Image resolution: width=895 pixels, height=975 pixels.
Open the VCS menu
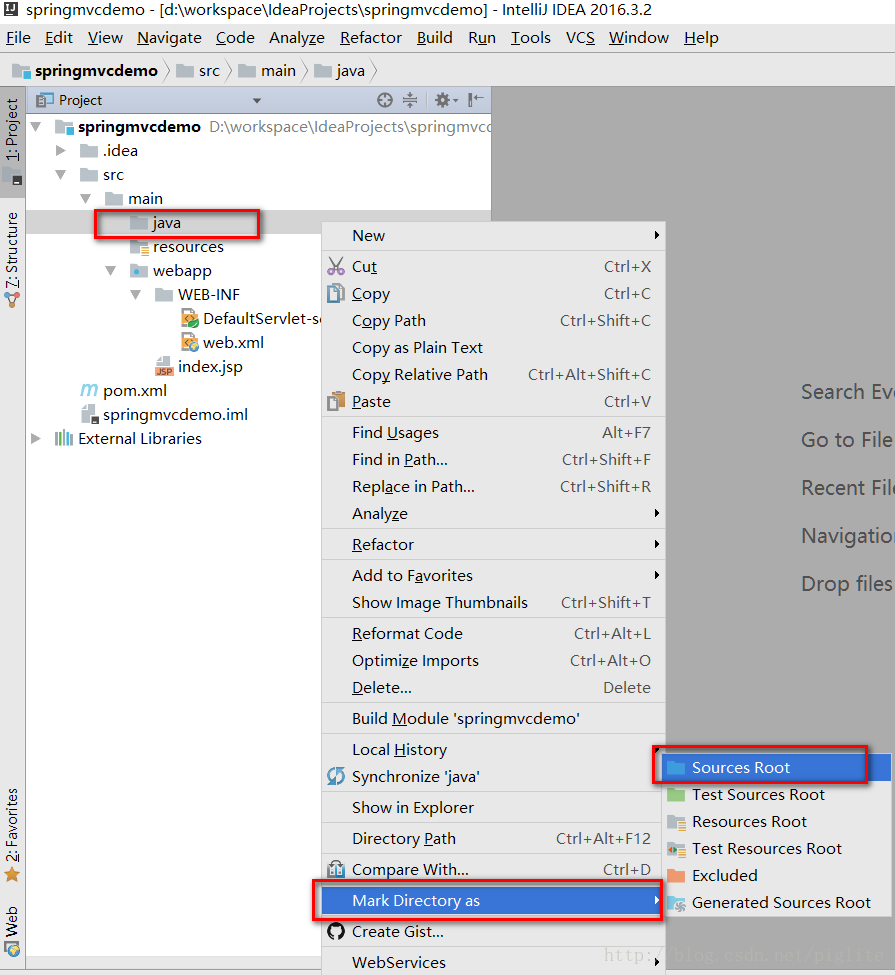(580, 38)
